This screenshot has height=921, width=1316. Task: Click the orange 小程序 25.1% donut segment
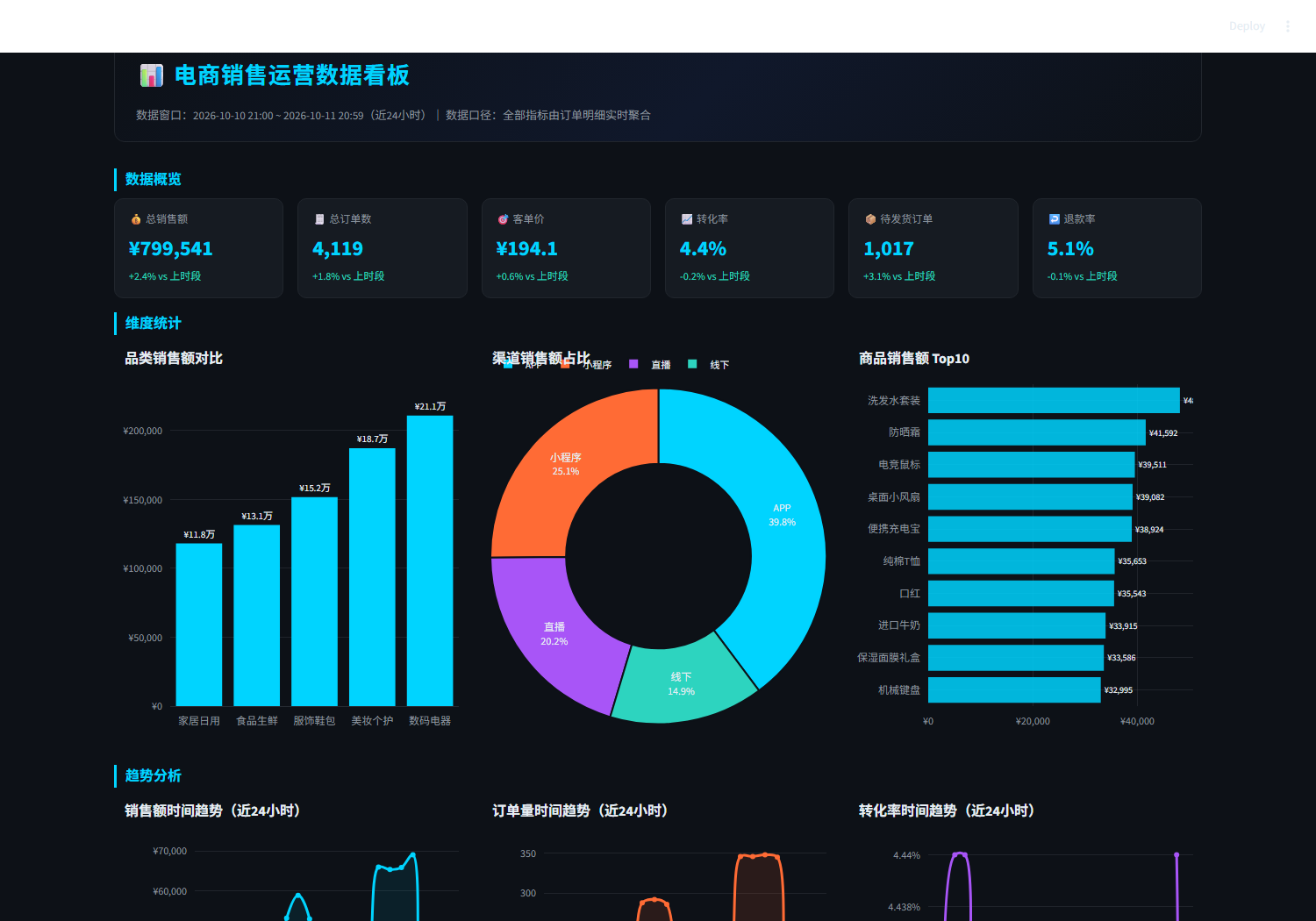(566, 465)
